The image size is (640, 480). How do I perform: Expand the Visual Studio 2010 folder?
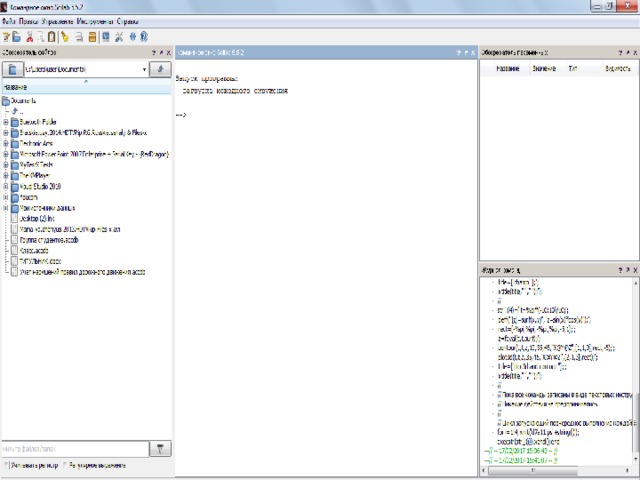tap(6, 187)
